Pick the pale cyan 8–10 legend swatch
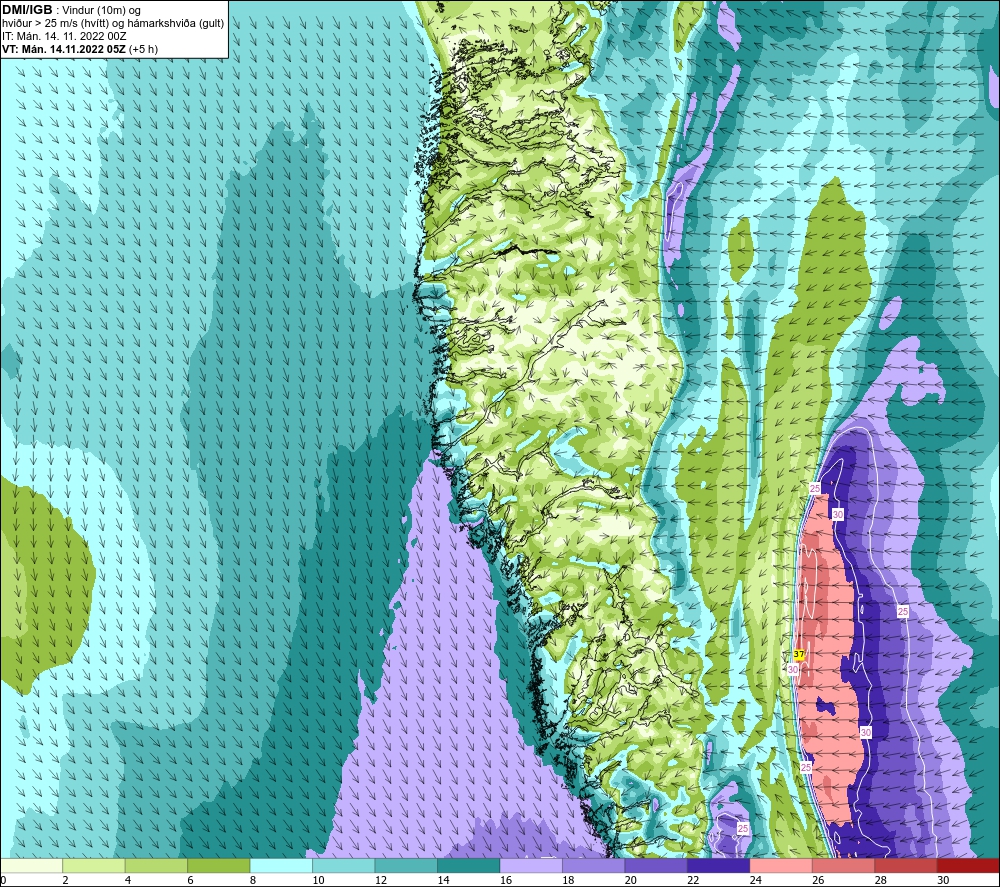Image resolution: width=1000 pixels, height=887 pixels. 281,865
